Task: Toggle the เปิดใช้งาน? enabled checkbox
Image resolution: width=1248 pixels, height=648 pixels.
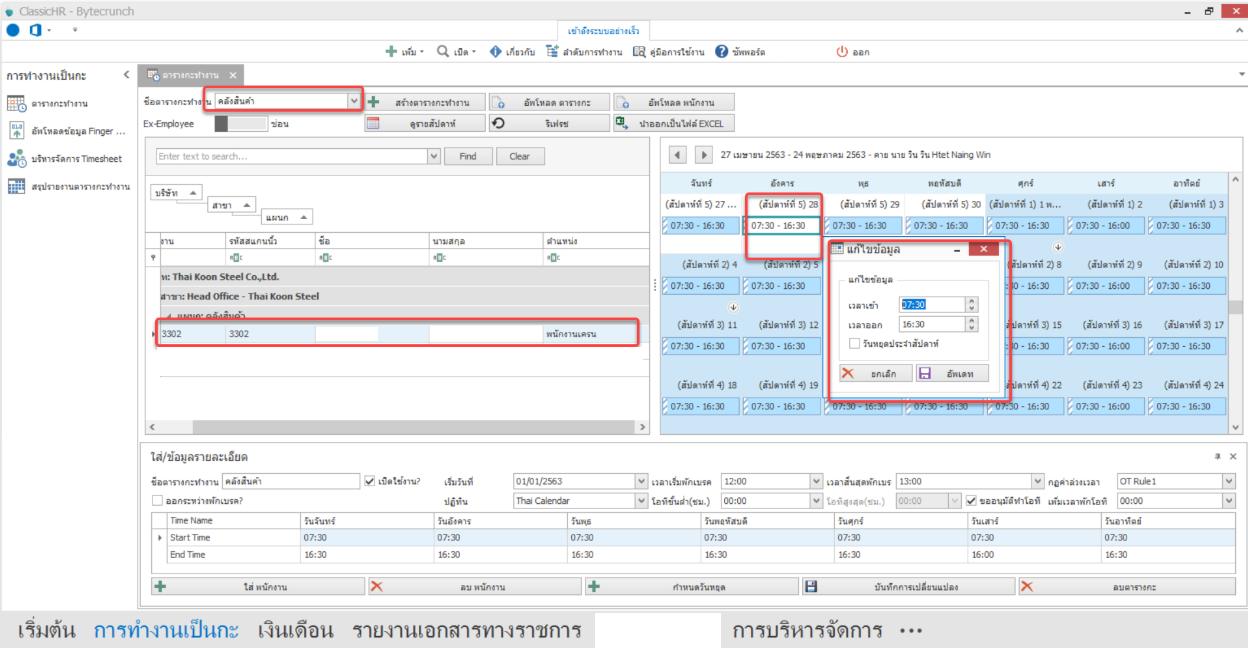Action: [370, 481]
